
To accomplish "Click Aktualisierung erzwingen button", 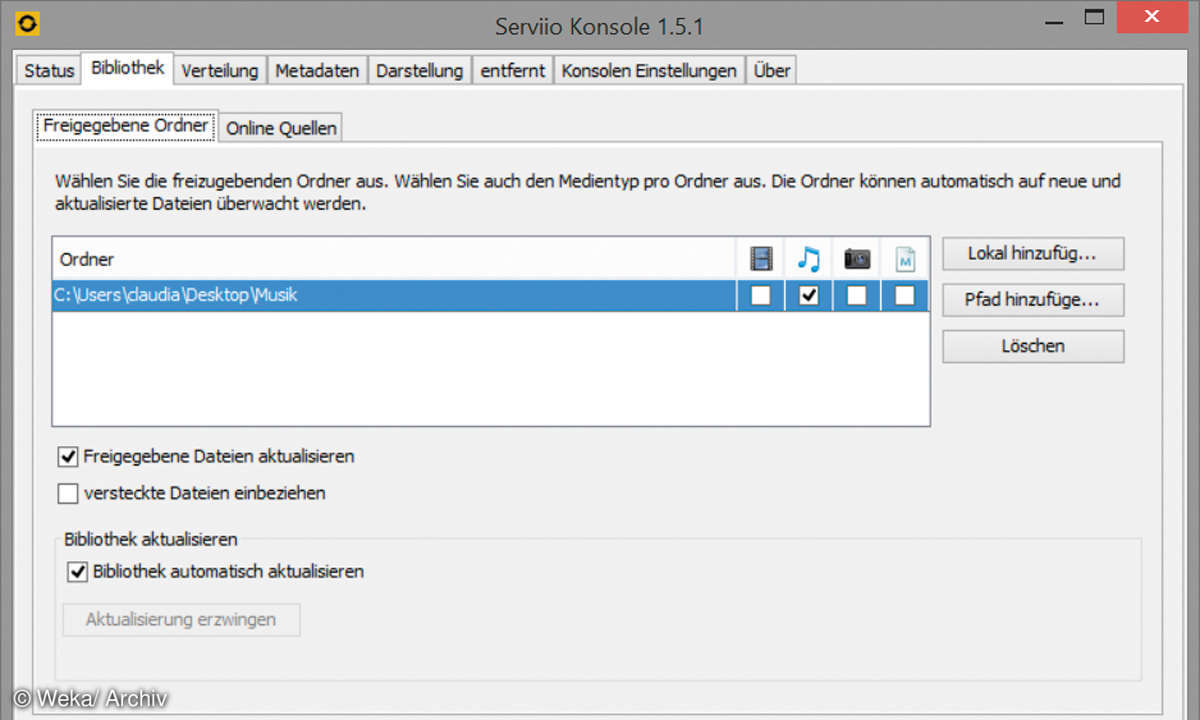I will coord(181,619).
